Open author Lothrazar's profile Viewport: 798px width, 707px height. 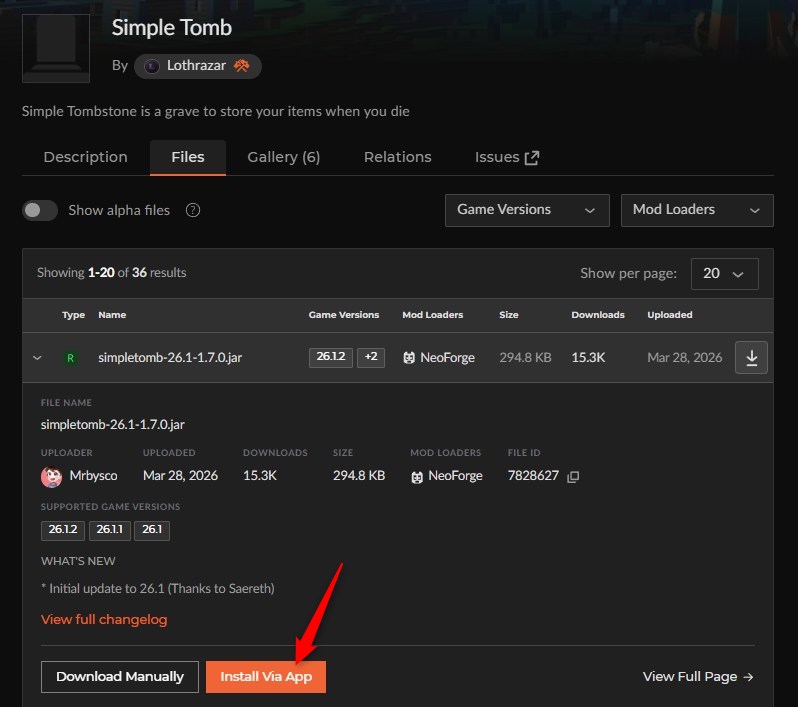197,66
